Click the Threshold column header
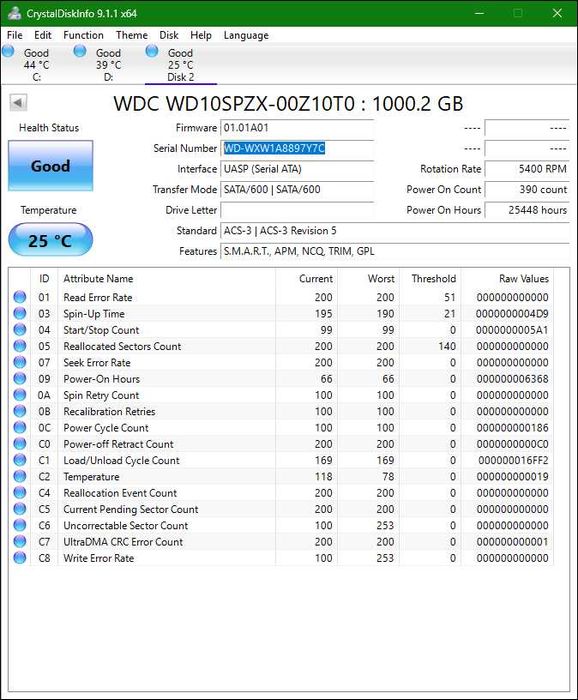Viewport: 578px width, 700px height. coord(430,279)
